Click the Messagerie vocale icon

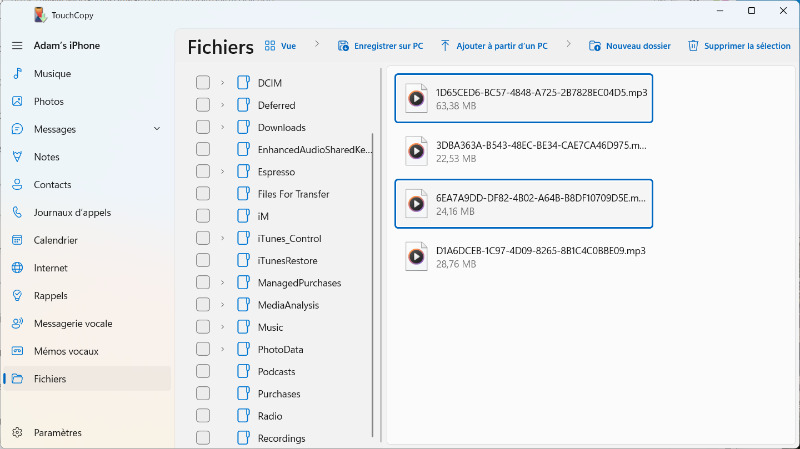tap(17, 324)
